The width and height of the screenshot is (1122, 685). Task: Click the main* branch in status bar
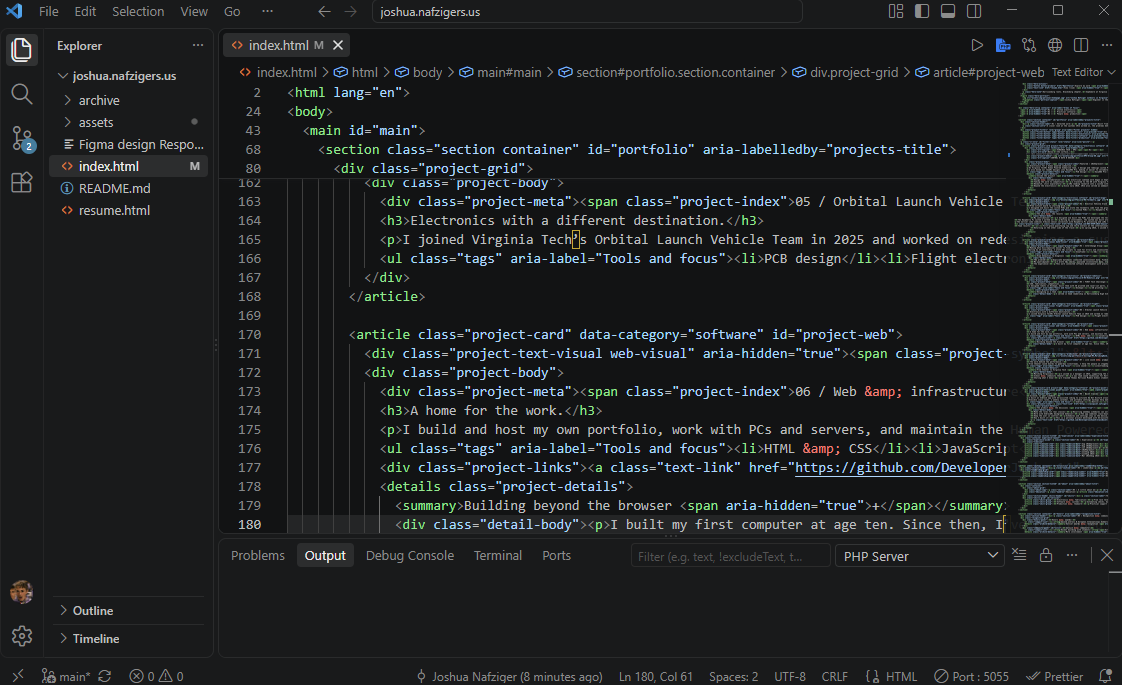pos(66,676)
